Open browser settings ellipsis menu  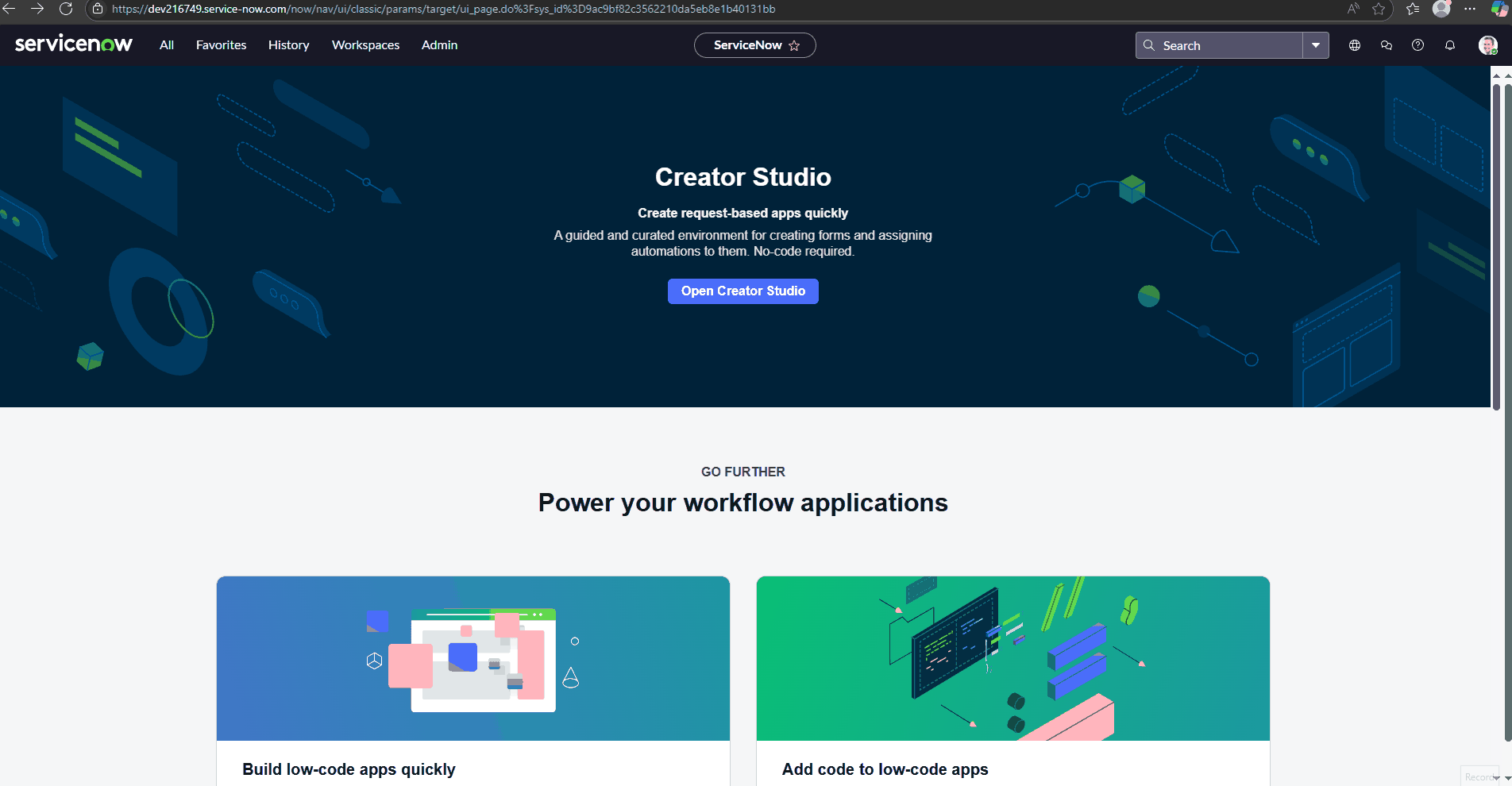pyautogui.click(x=1470, y=9)
